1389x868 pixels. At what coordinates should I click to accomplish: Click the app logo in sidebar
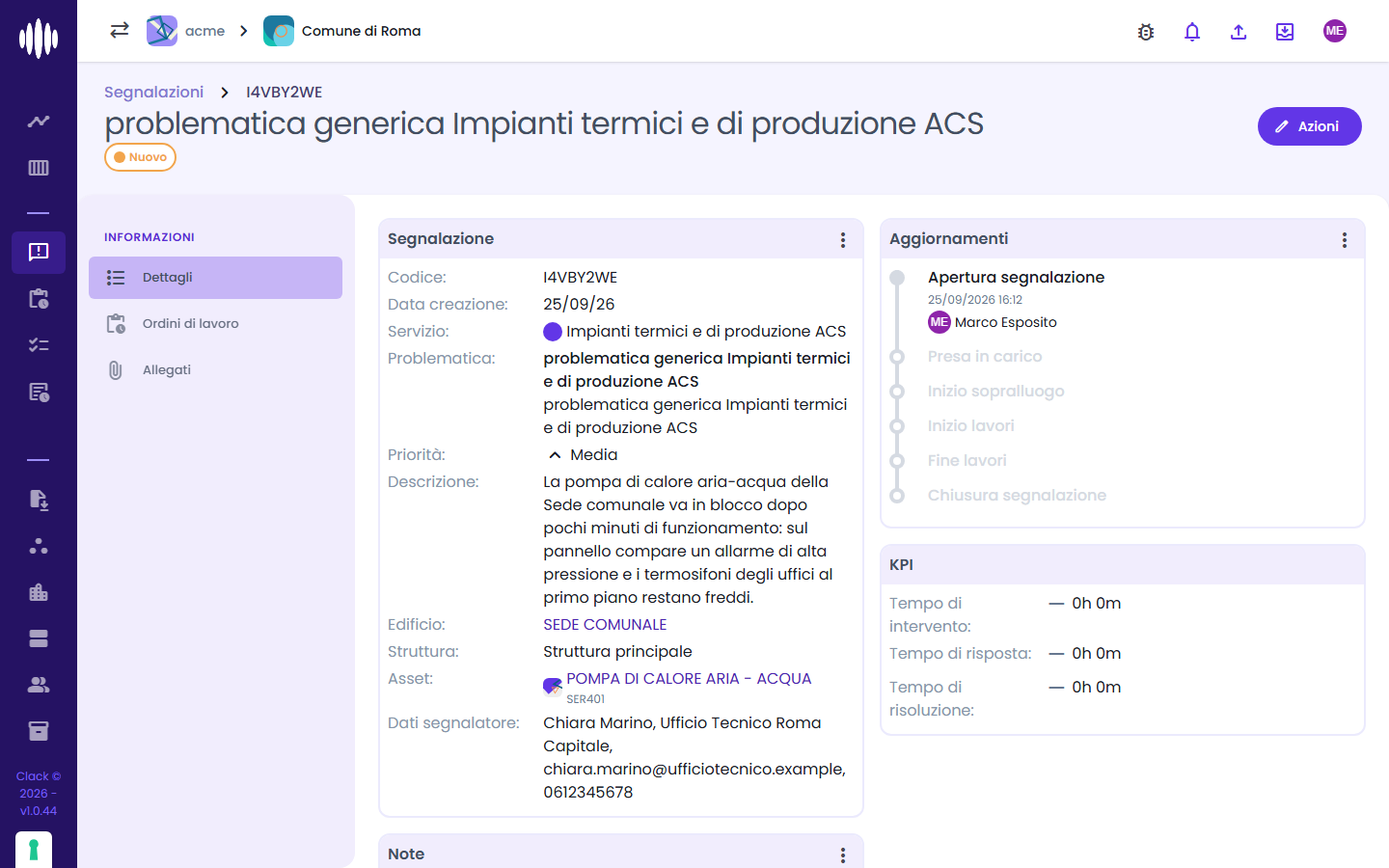coord(39,39)
